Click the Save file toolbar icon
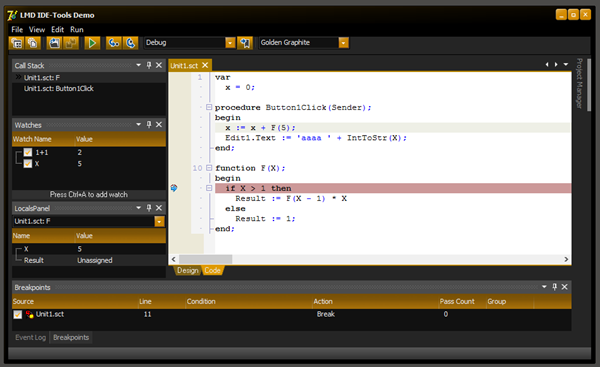The height and width of the screenshot is (367, 600). 54,43
